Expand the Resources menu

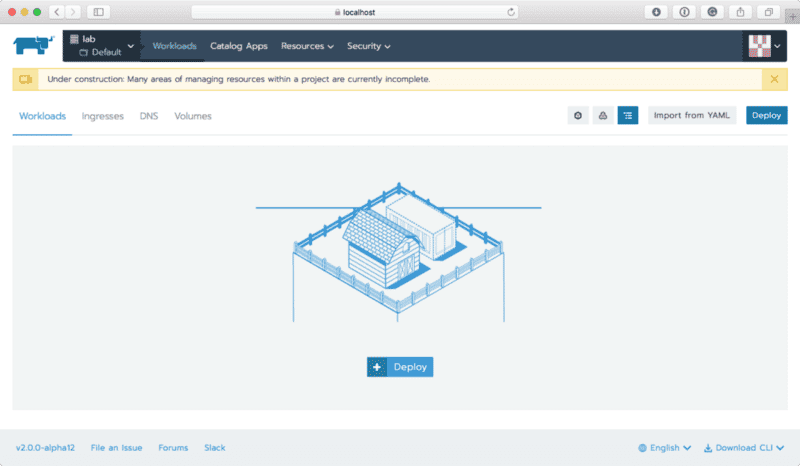tap(307, 46)
